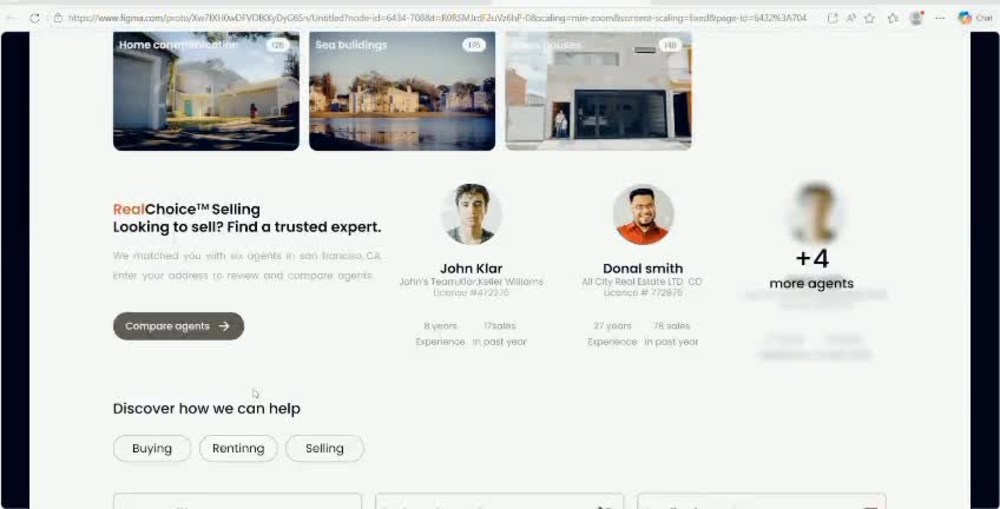Click 'Looking to sell? Find a trusted expert.'
Viewport: 1000px width, 509px height.
pyautogui.click(x=247, y=227)
